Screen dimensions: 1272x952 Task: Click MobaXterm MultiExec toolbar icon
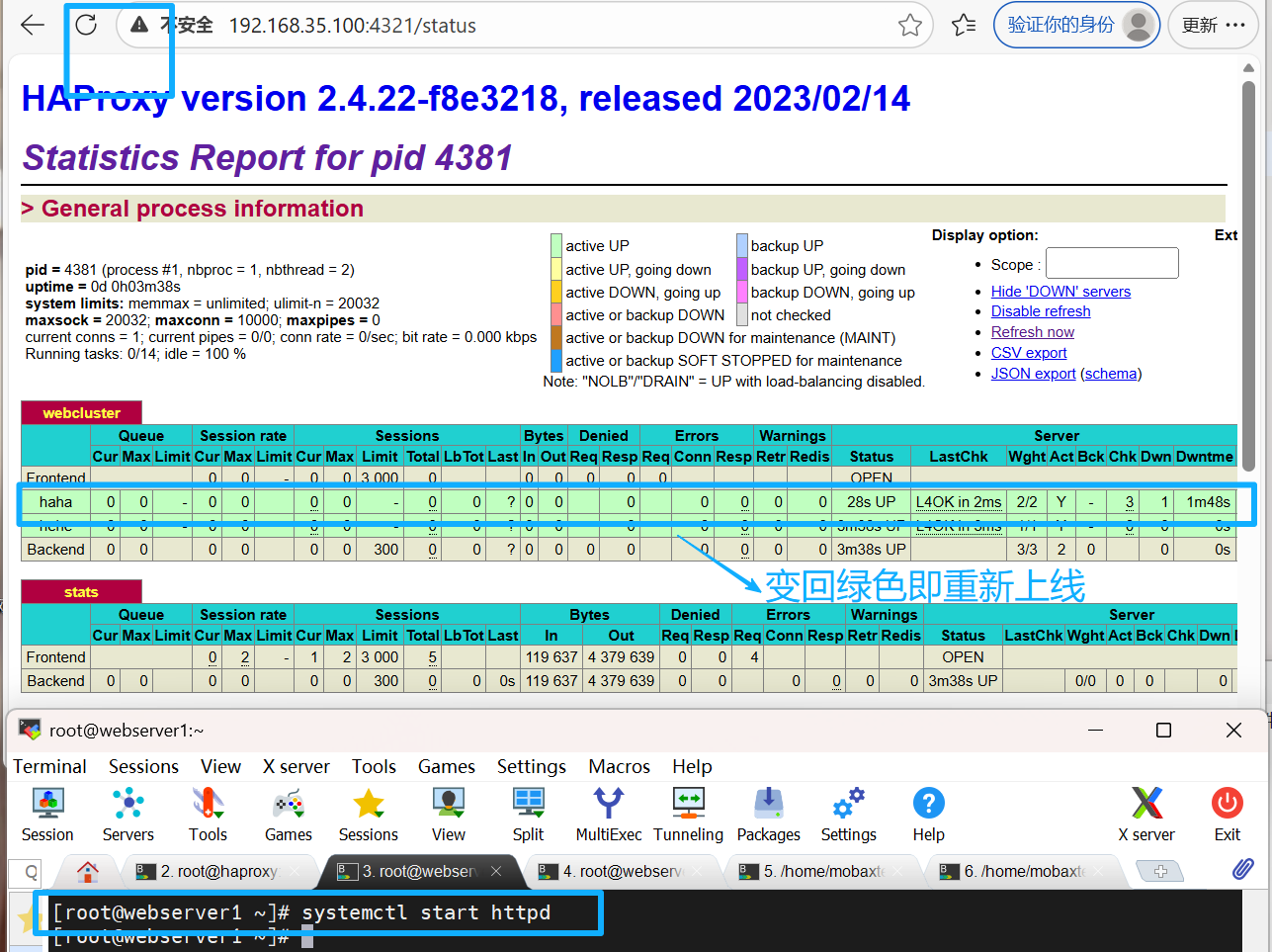(609, 816)
